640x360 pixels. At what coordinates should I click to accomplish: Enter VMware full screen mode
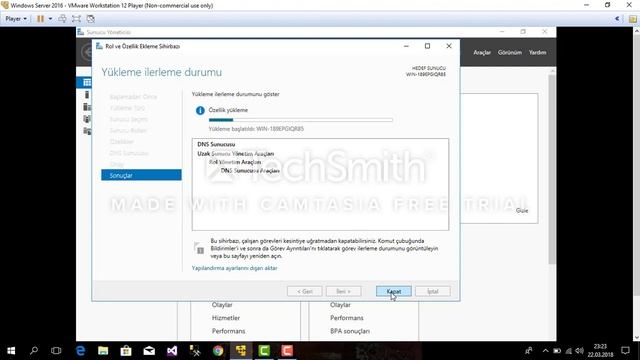tap(76, 19)
